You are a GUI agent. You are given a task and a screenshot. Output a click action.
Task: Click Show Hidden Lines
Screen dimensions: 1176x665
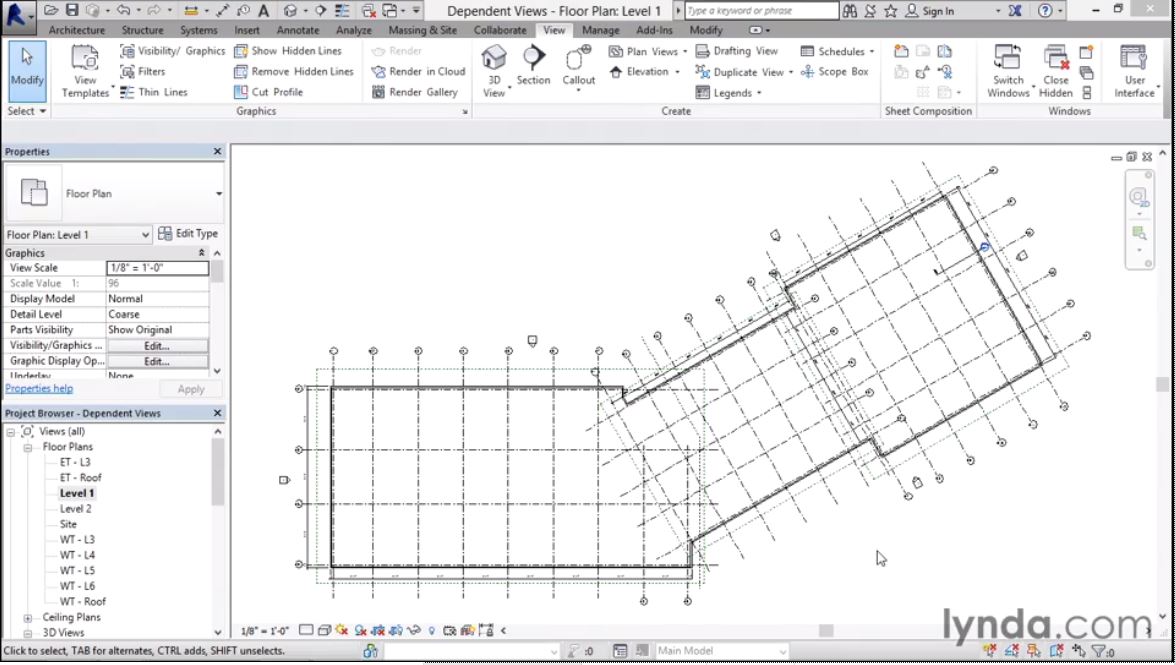click(x=288, y=51)
